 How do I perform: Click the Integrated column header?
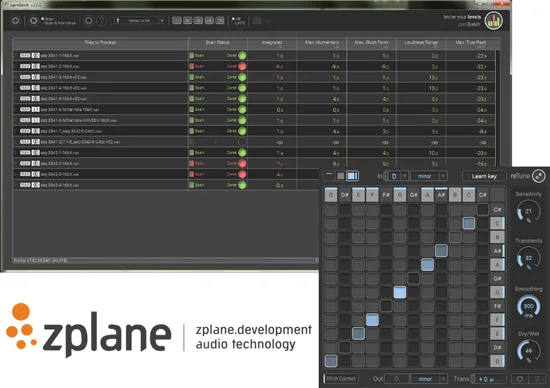click(x=272, y=43)
